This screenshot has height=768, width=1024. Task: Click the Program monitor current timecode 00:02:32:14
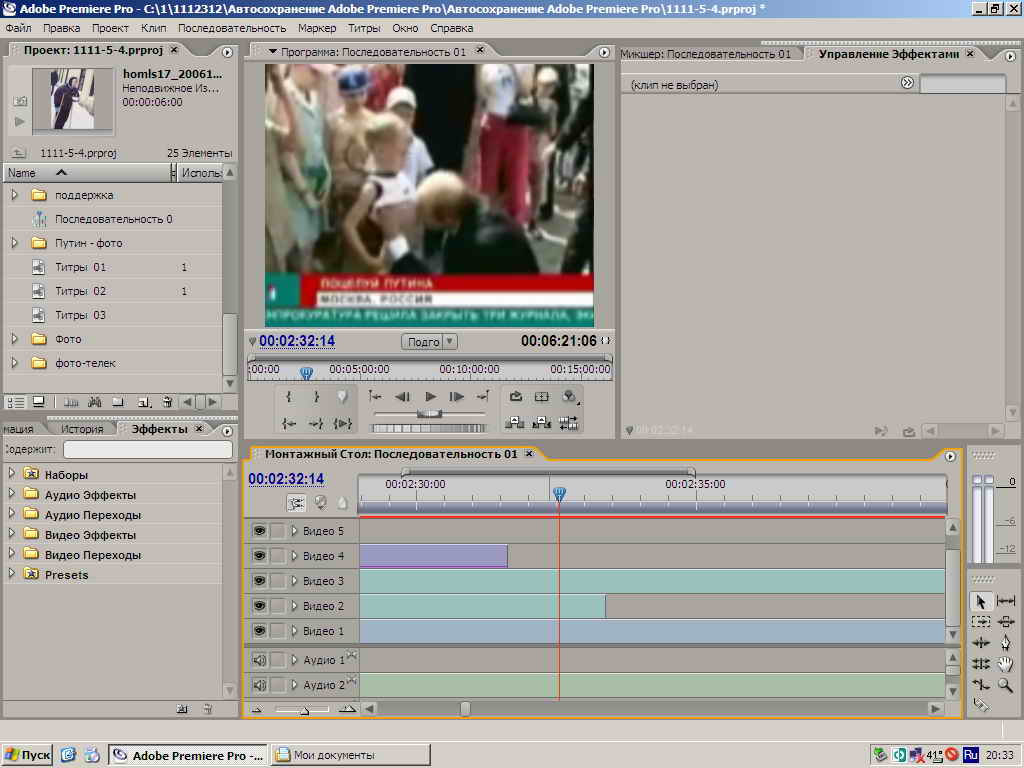[x=297, y=341]
